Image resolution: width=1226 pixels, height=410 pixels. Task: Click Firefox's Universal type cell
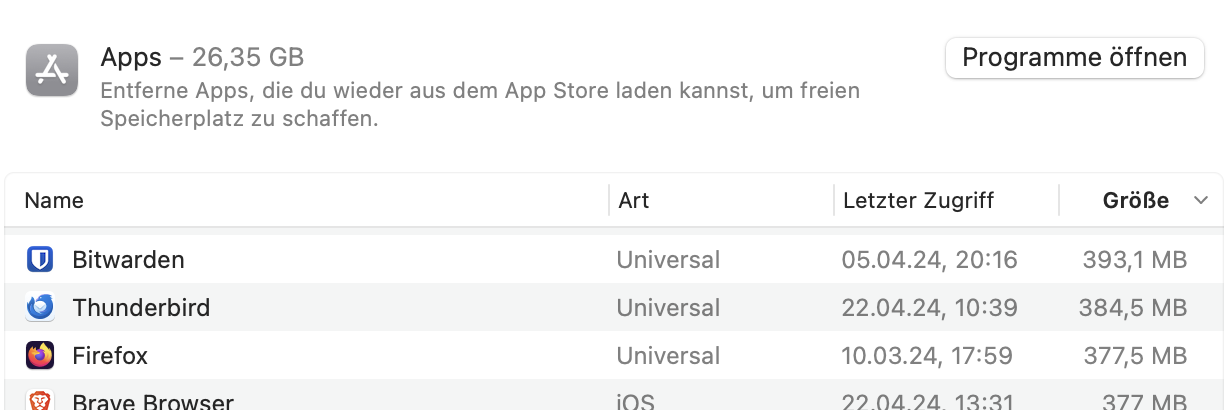coord(668,355)
